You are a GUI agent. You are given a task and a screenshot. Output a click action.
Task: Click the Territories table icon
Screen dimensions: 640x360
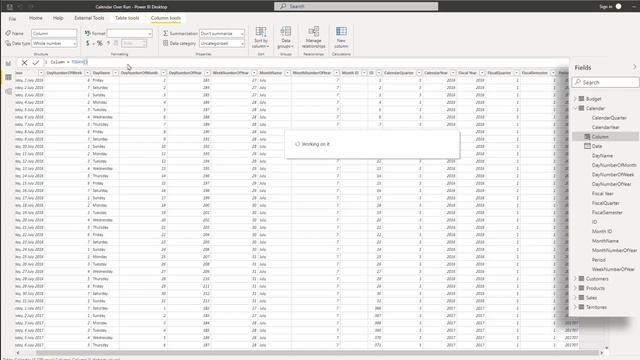point(582,307)
